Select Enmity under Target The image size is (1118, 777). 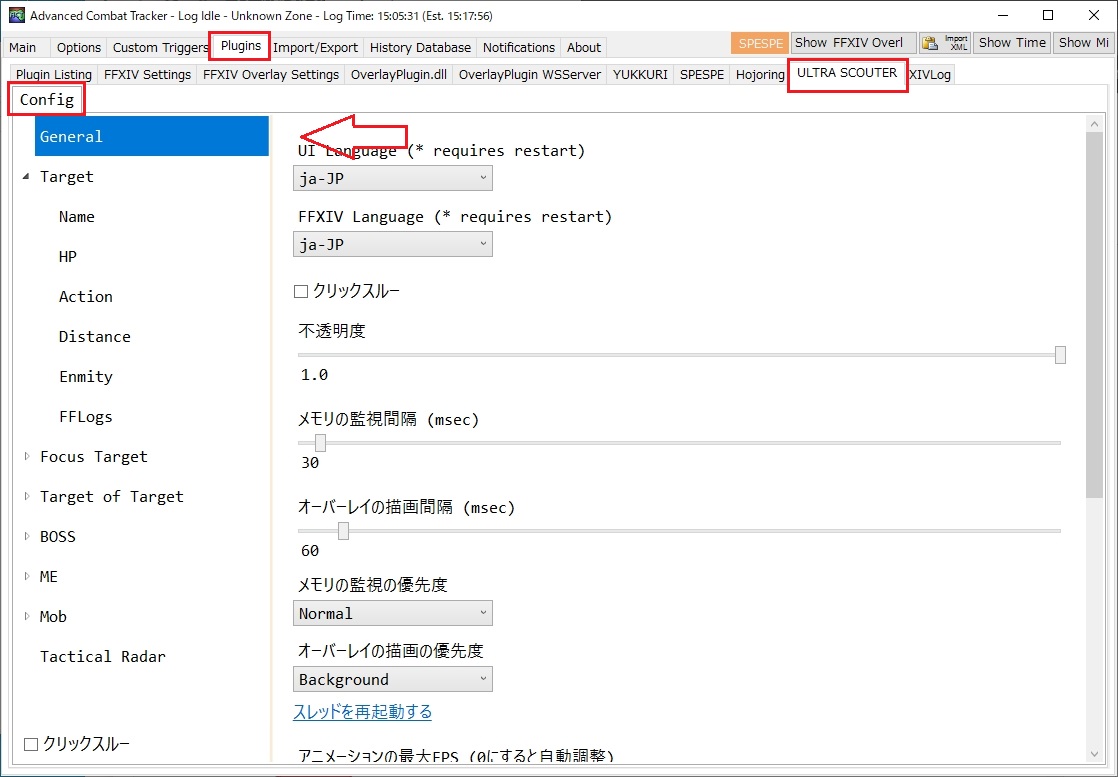pos(86,376)
